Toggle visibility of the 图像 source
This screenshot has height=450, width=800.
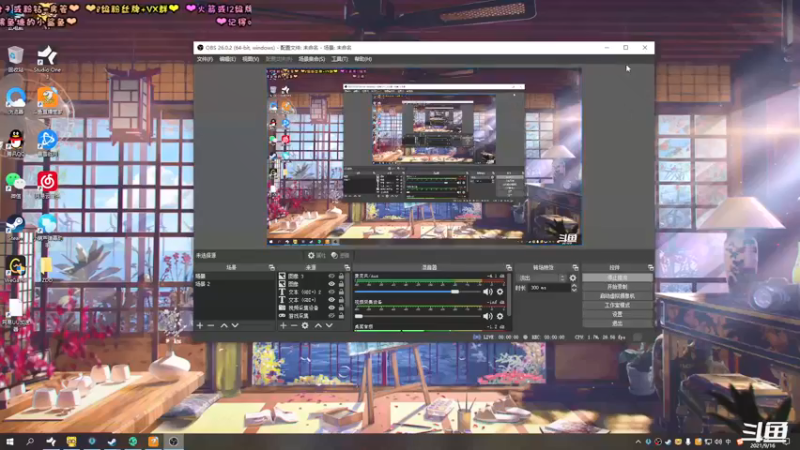point(332,284)
